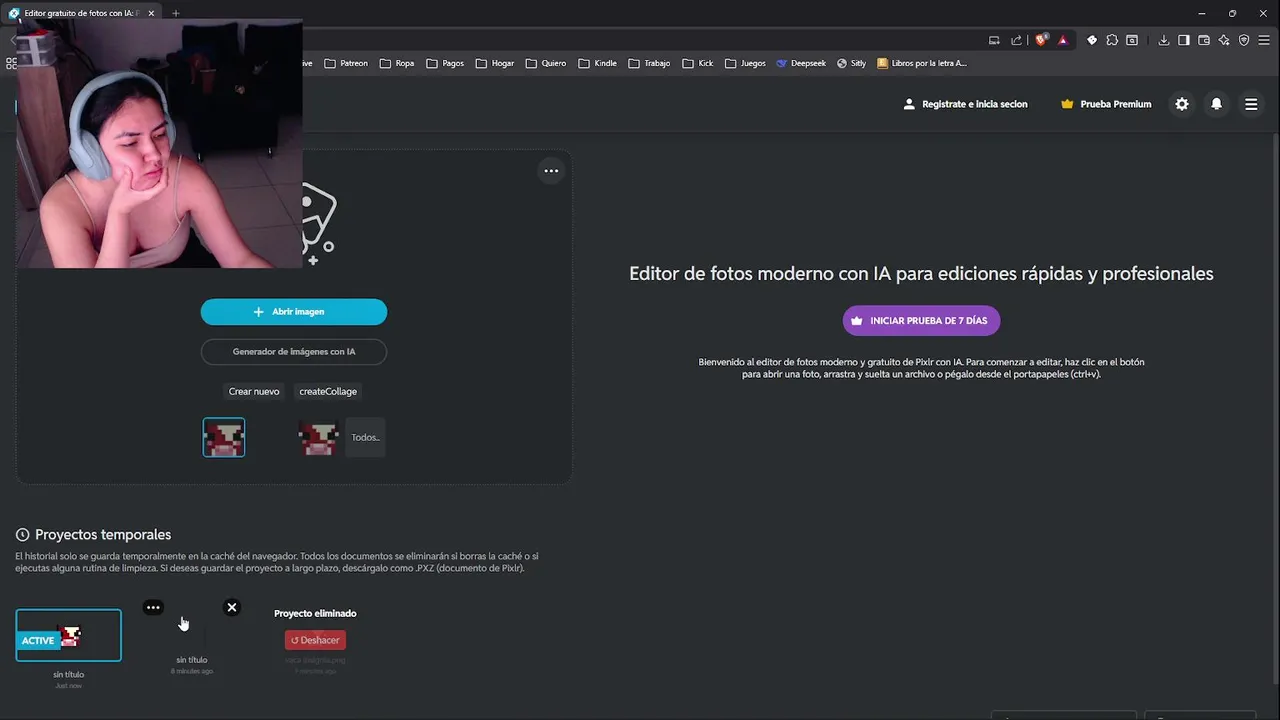Open the three-dots menu of the open-image panel

coord(551,171)
